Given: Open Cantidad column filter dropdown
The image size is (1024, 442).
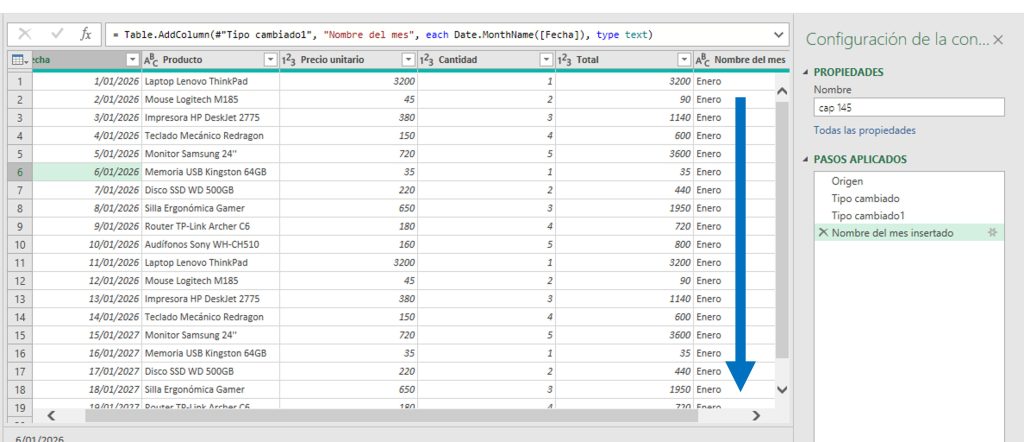Looking at the screenshot, I should (547, 59).
